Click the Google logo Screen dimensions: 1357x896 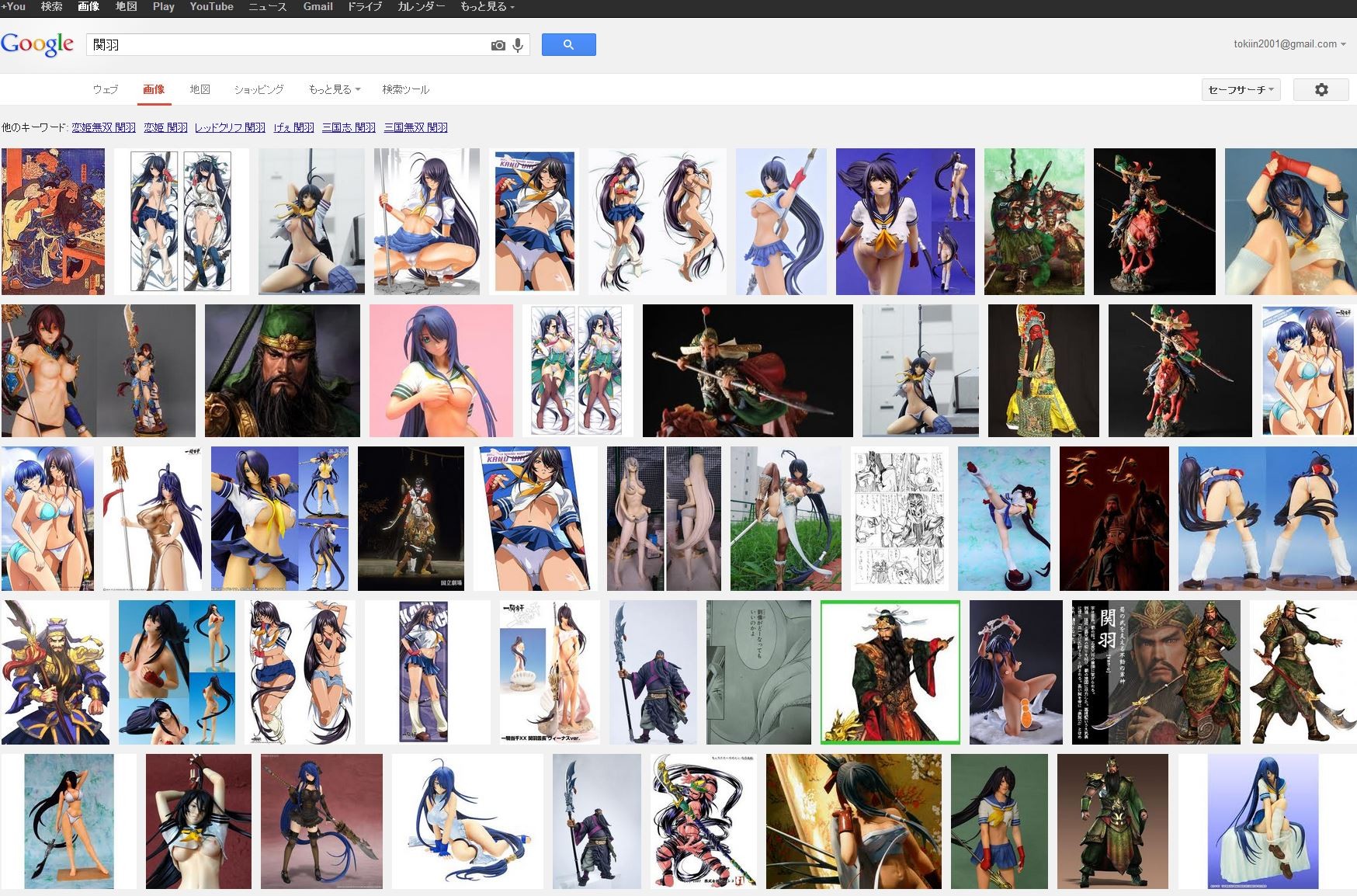[37, 44]
